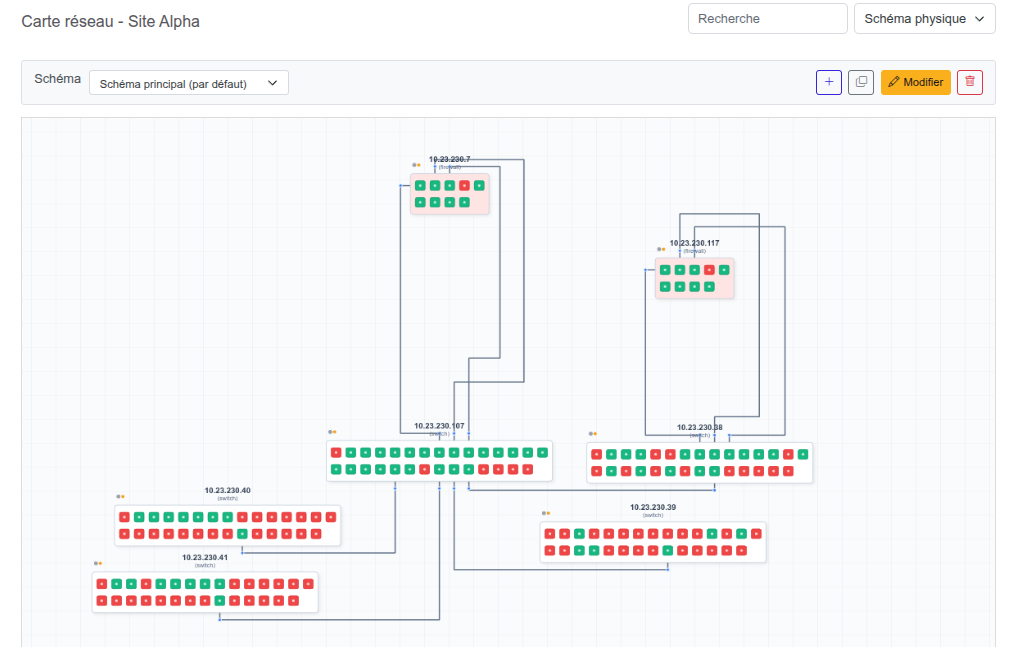
Task: Click first top-row port of switch 10.23.230.41
Action: (x=102, y=584)
